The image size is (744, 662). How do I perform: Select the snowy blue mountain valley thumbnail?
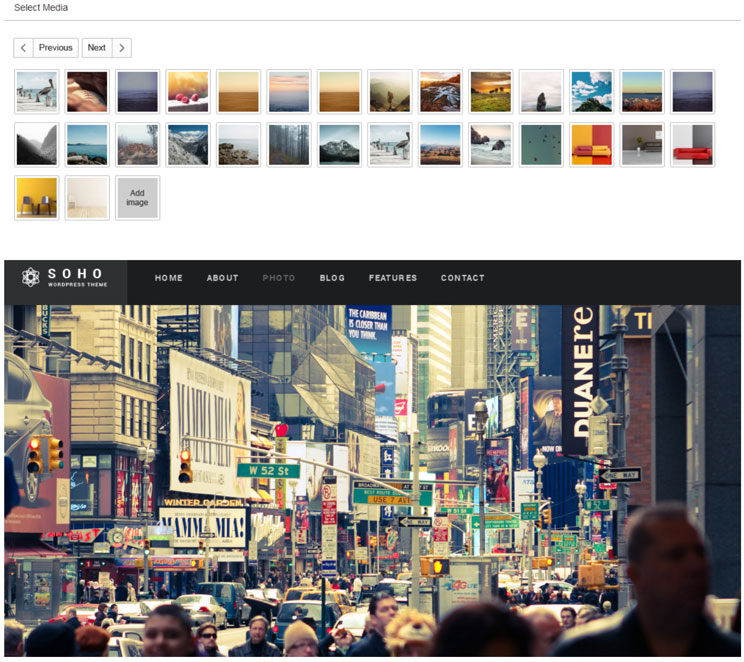tap(188, 145)
